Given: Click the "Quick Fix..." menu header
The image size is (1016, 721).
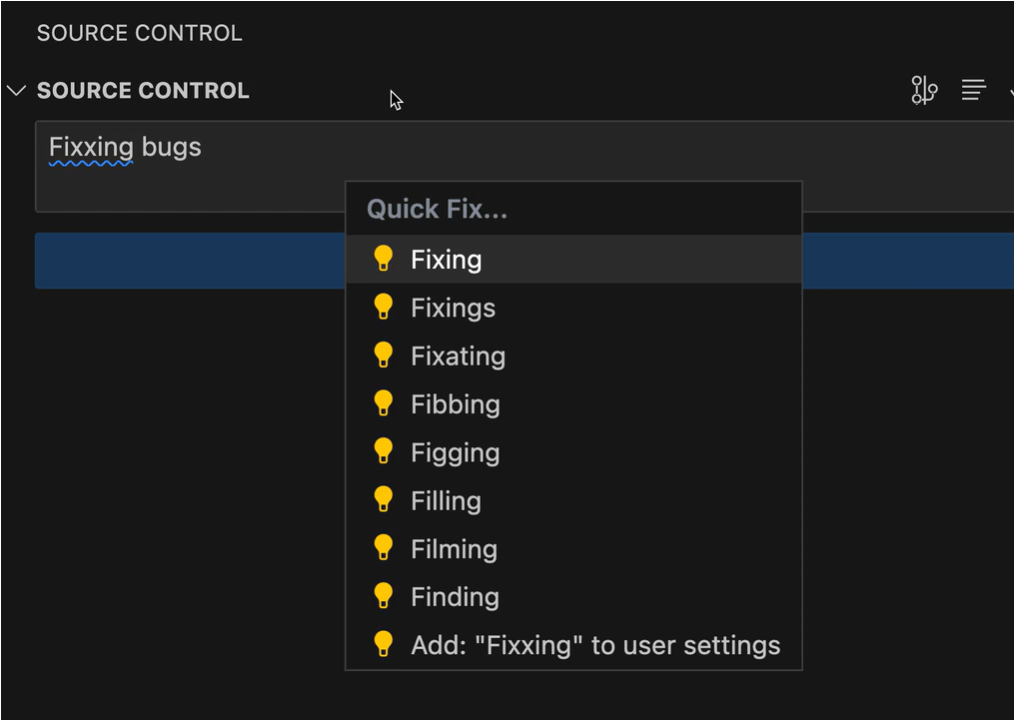Looking at the screenshot, I should pos(437,210).
